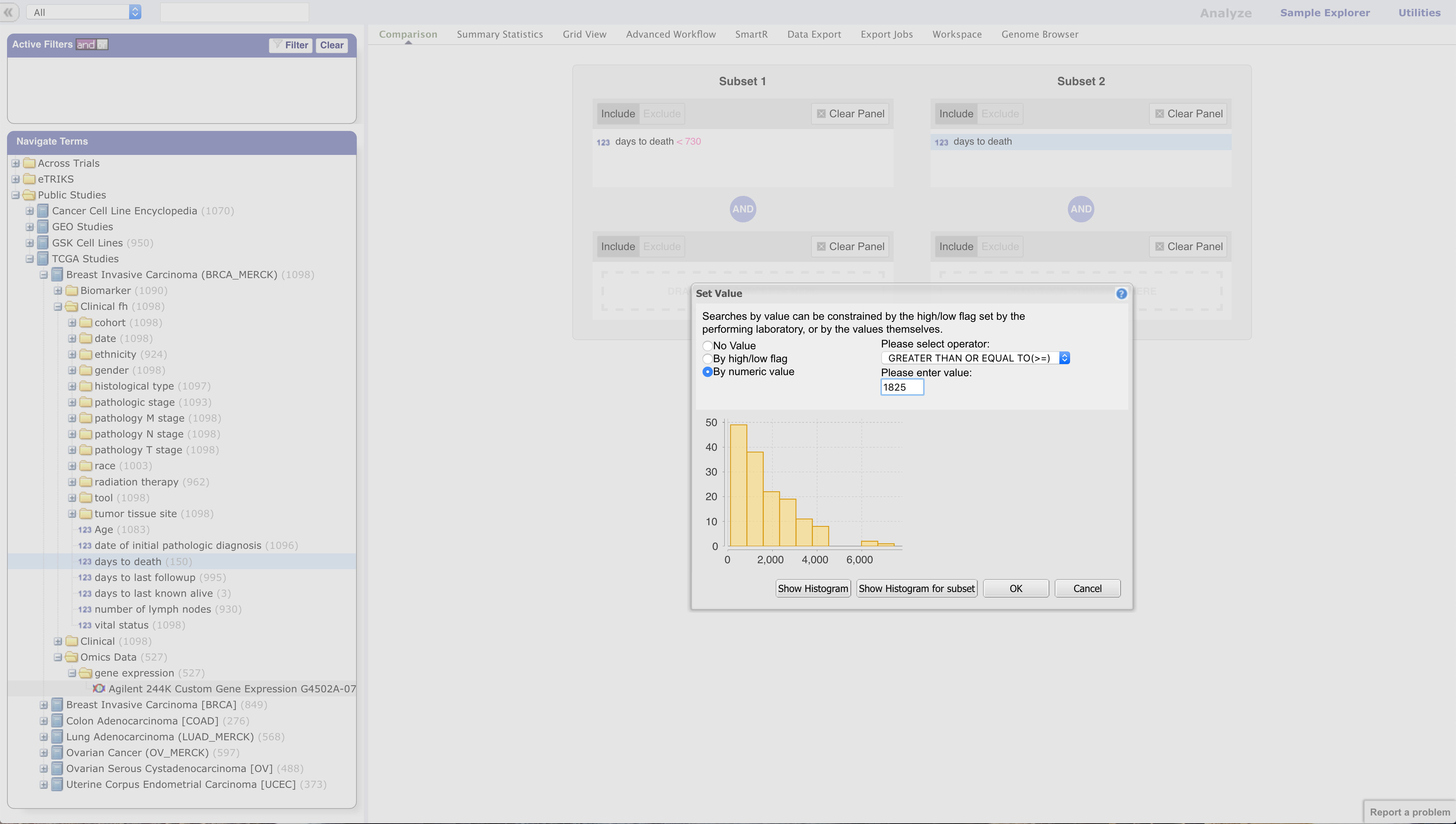1456x824 pixels.
Task: Click the Agilent 244K gene expression icon
Action: pyautogui.click(x=99, y=688)
